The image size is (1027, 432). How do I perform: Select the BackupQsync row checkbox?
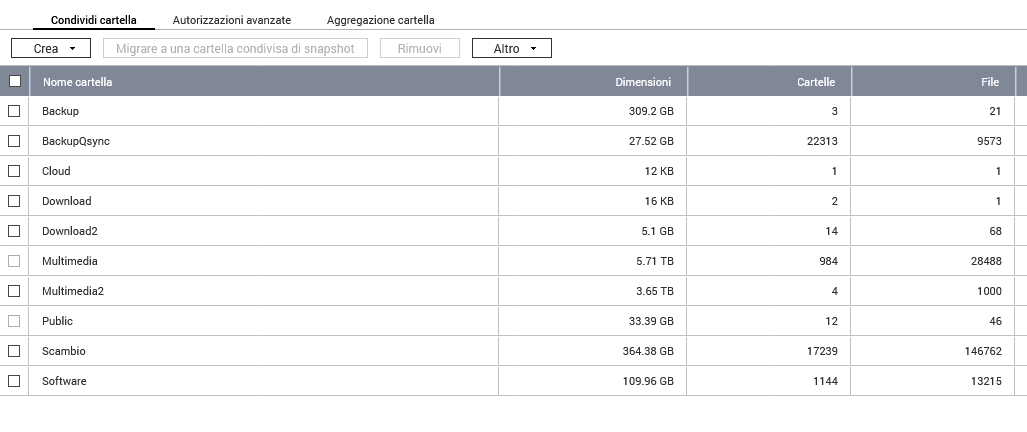tap(14, 141)
